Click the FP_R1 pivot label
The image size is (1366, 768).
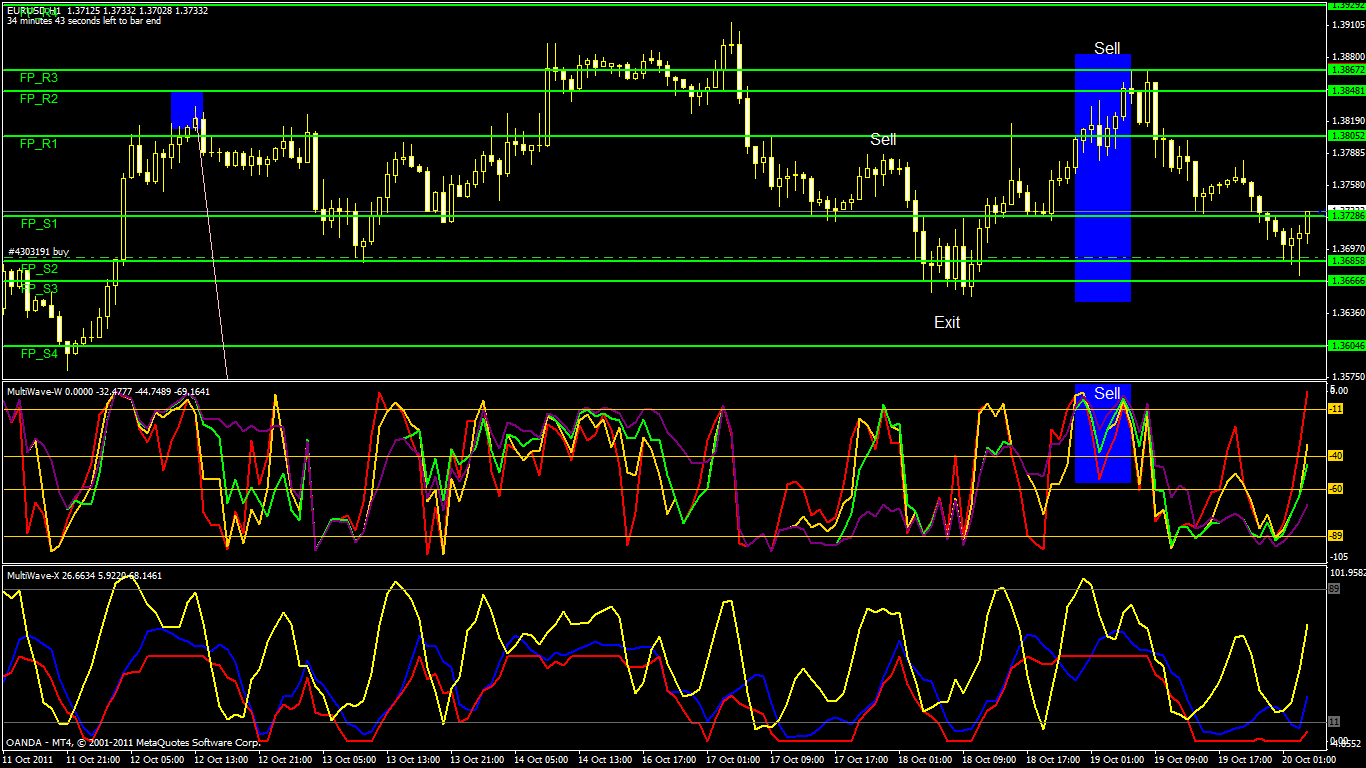[x=38, y=144]
